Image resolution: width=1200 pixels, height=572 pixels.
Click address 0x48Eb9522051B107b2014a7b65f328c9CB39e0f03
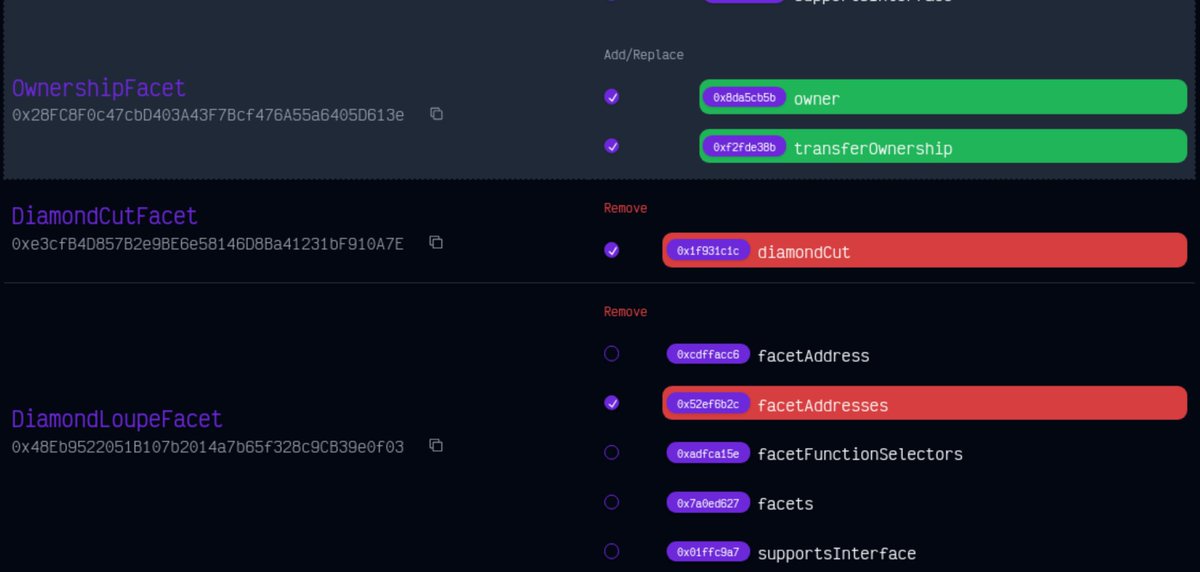tap(208, 447)
